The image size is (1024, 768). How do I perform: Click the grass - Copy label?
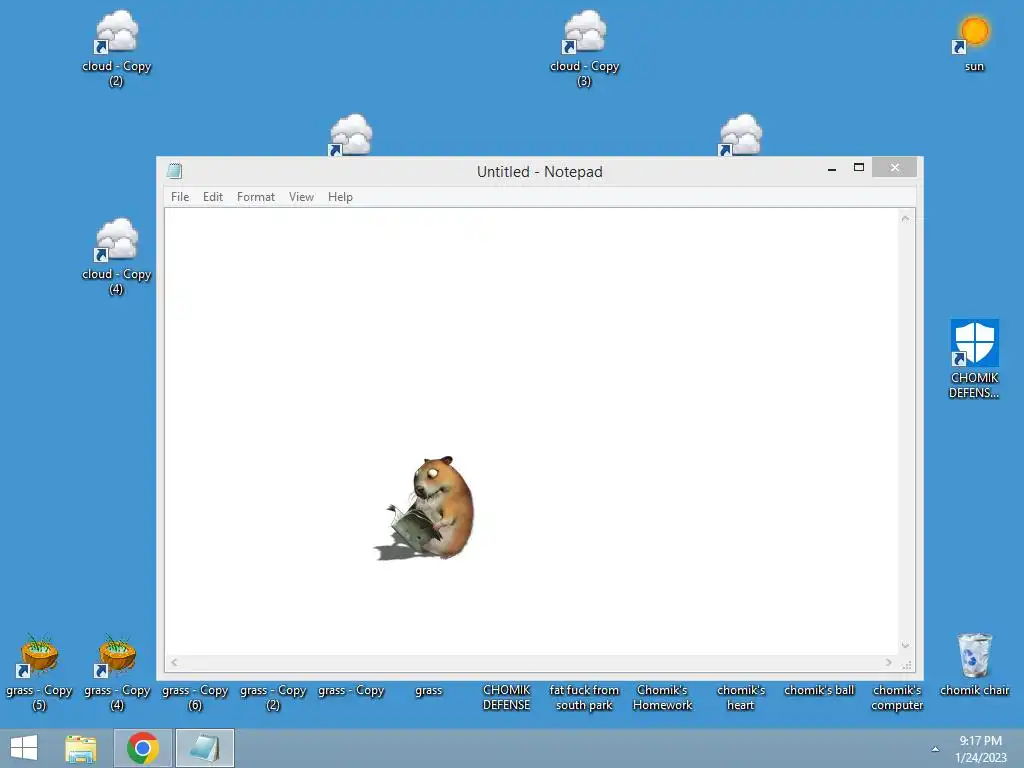pyautogui.click(x=351, y=690)
